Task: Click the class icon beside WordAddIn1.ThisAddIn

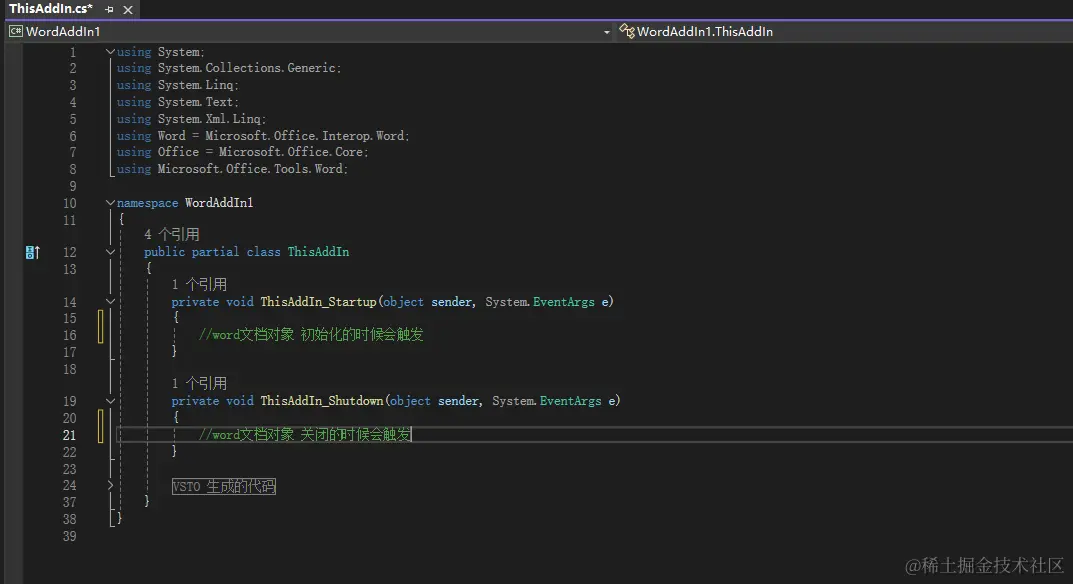Action: point(627,31)
